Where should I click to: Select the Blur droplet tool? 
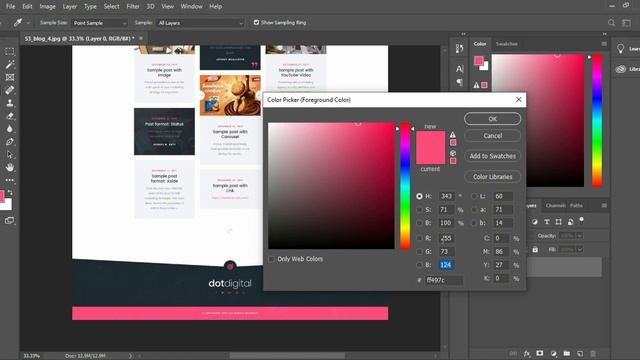(x=9, y=129)
